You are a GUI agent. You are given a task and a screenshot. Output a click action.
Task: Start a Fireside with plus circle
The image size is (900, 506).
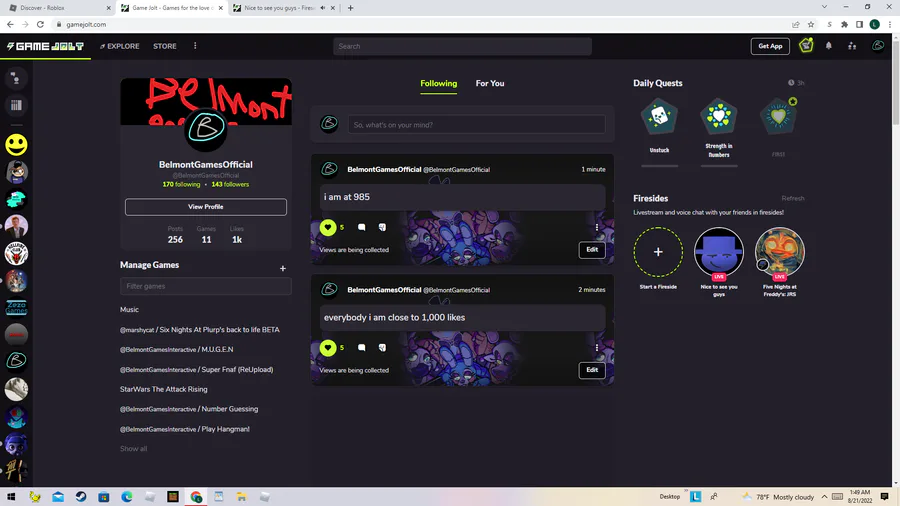(x=658, y=252)
